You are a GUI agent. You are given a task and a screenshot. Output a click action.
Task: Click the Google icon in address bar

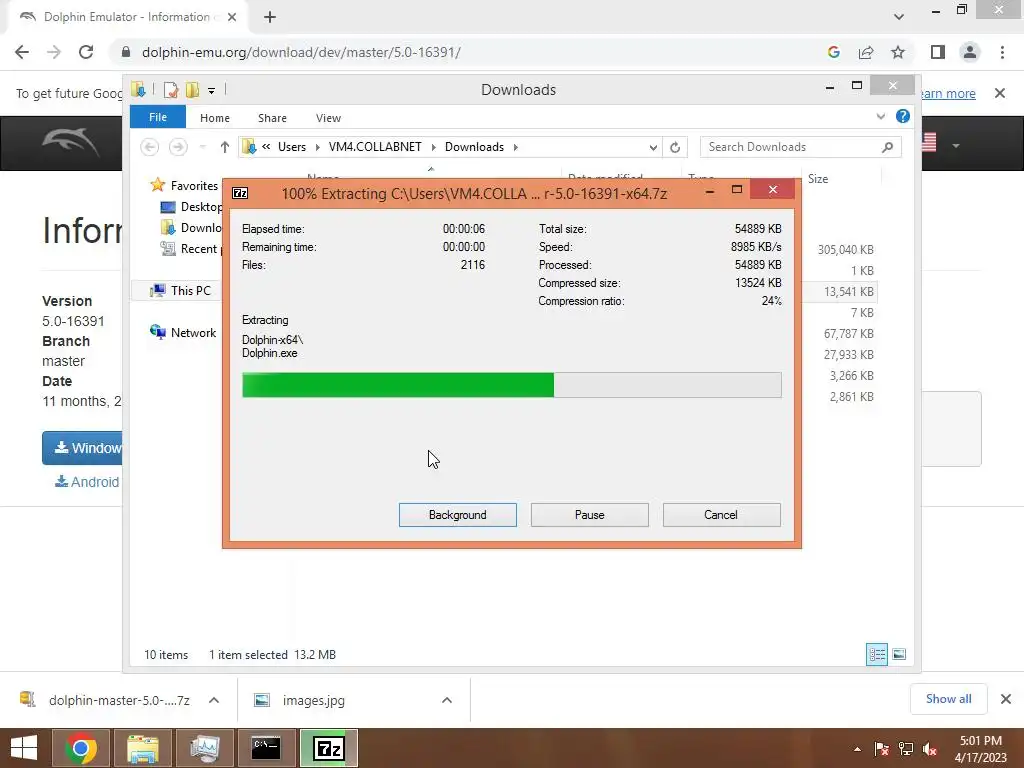(833, 52)
